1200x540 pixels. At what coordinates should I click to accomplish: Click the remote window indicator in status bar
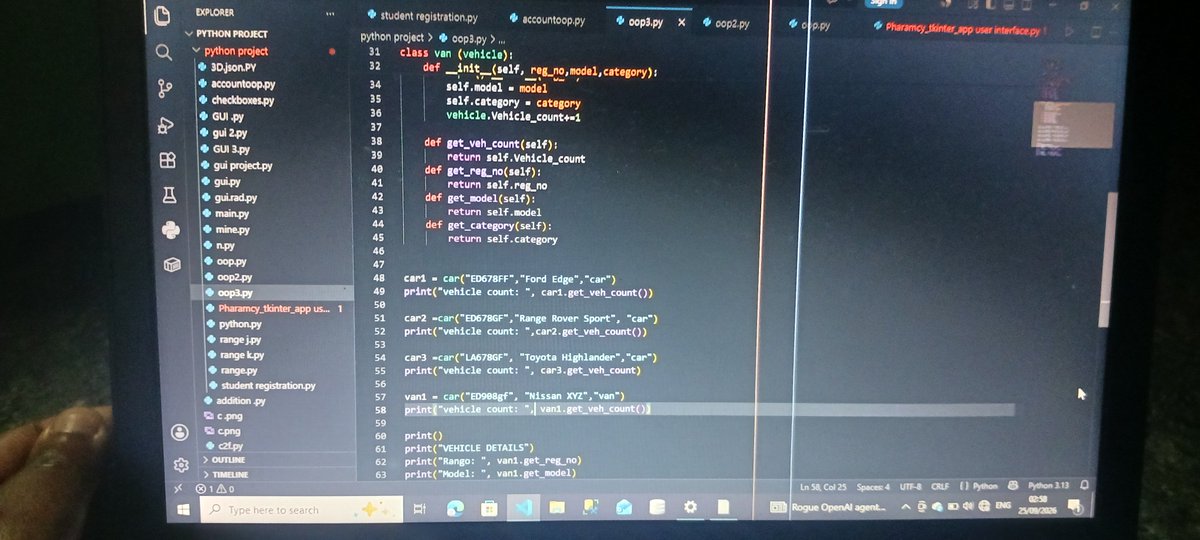[178, 488]
